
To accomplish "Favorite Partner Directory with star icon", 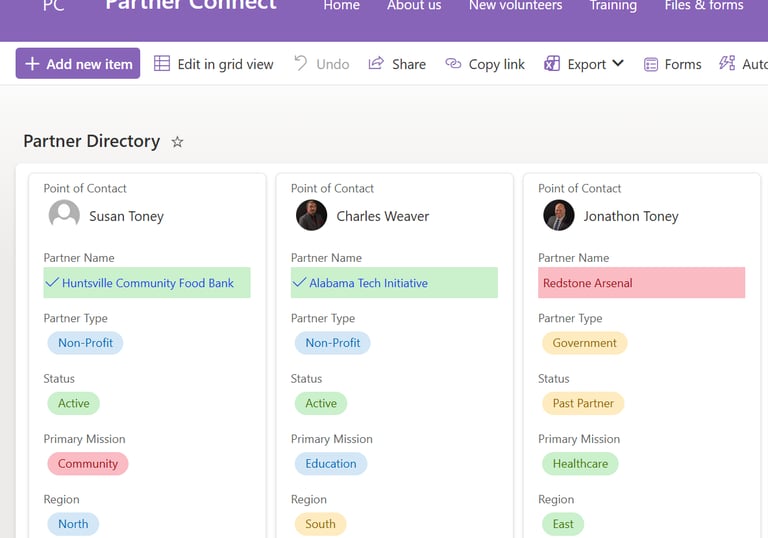I will pos(177,142).
